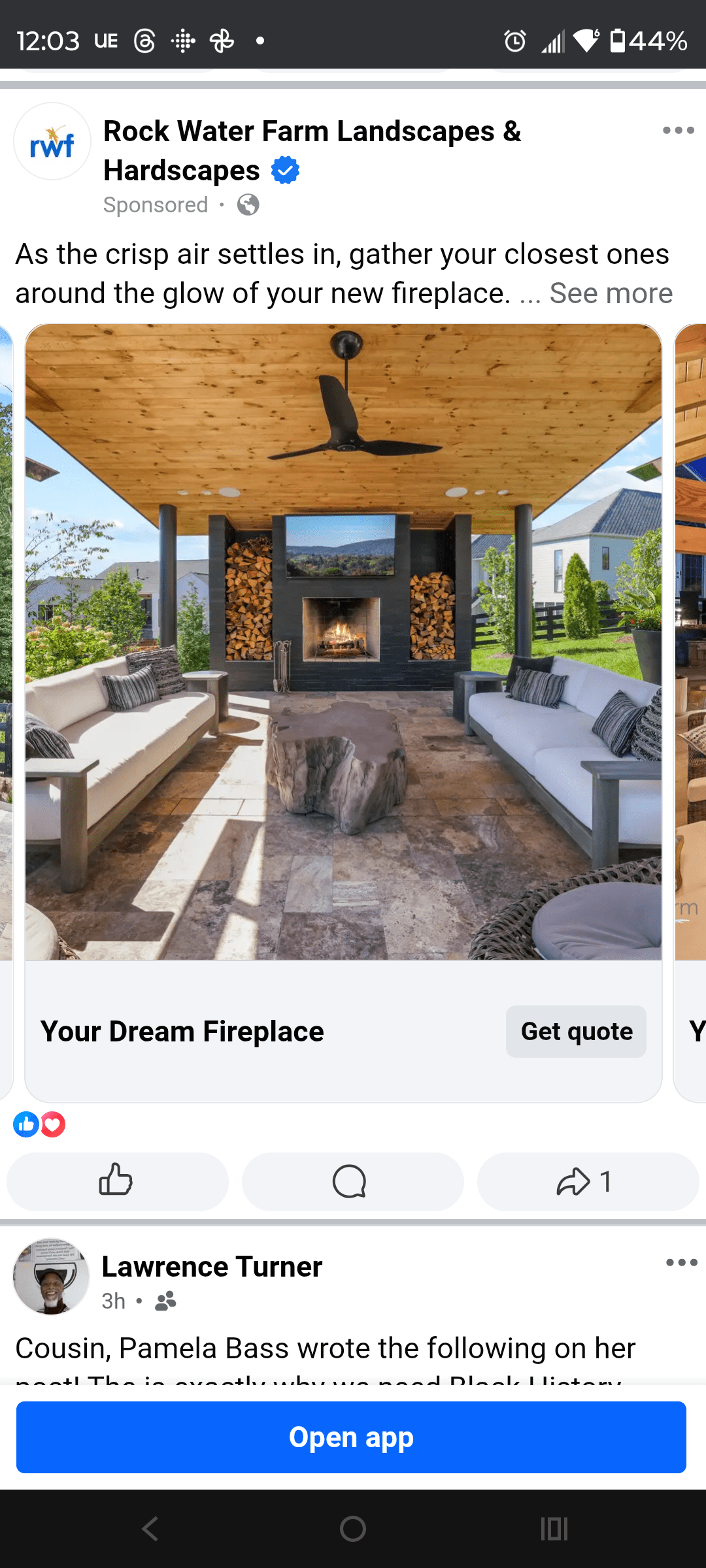706x1568 pixels.
Task: Open the recent apps navigation button
Action: tap(554, 1529)
